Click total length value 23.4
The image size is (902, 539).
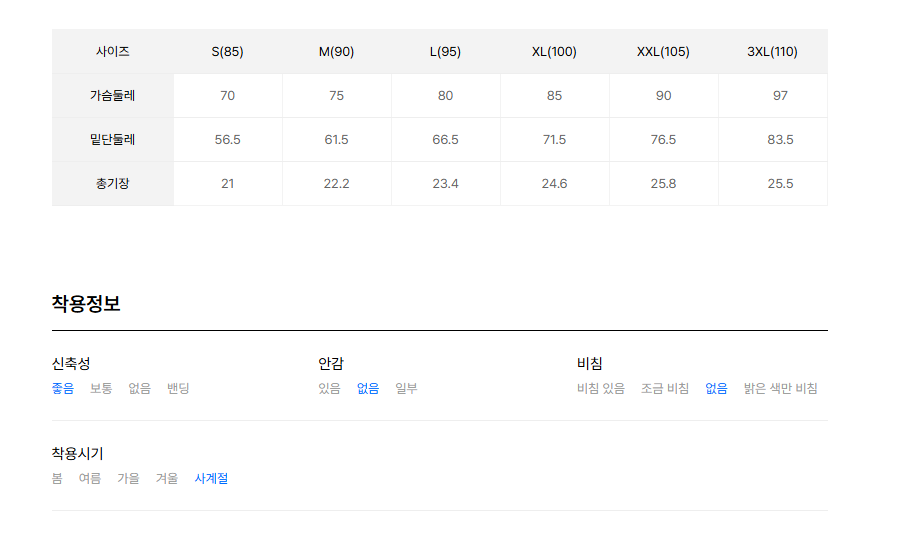tap(445, 184)
